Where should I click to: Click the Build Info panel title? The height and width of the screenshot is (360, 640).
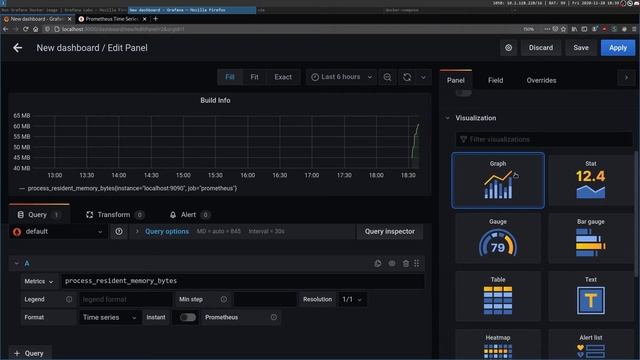pos(215,100)
